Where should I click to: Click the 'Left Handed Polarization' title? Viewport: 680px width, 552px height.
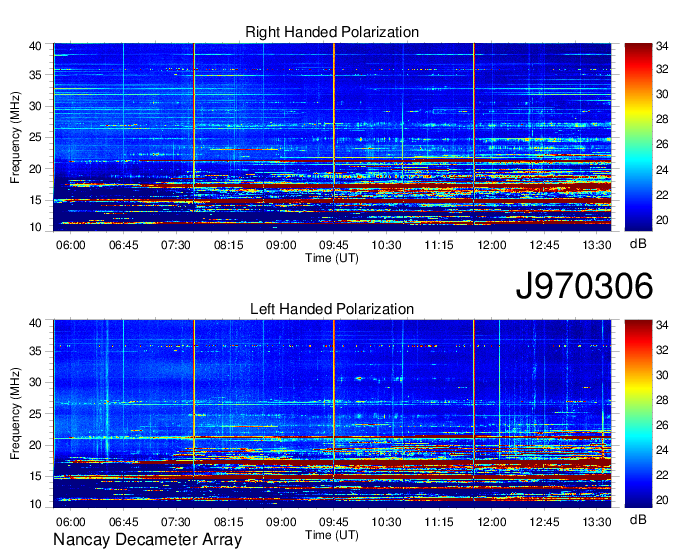pyautogui.click(x=332, y=309)
